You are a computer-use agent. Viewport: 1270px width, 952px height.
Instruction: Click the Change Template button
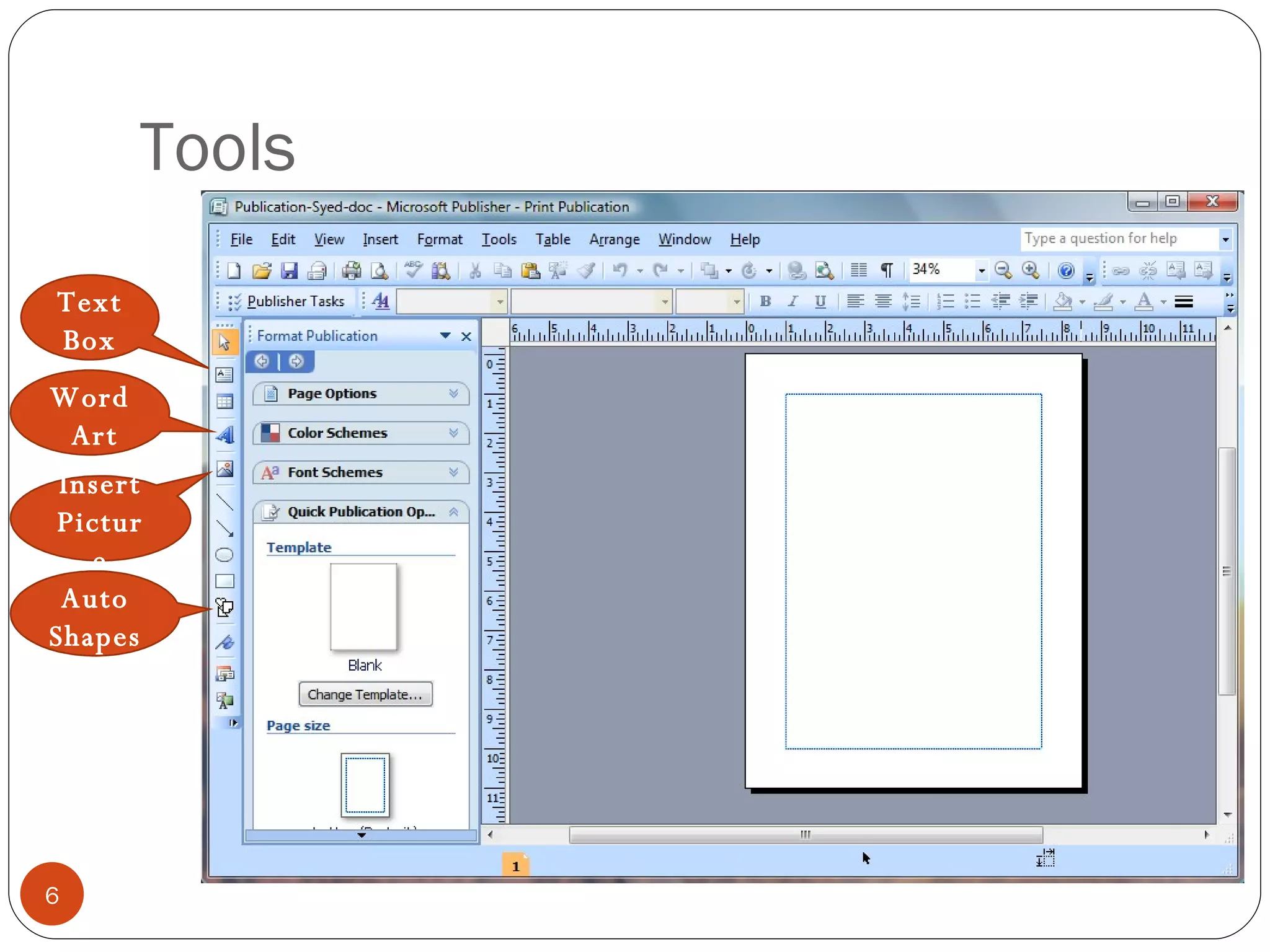point(365,694)
